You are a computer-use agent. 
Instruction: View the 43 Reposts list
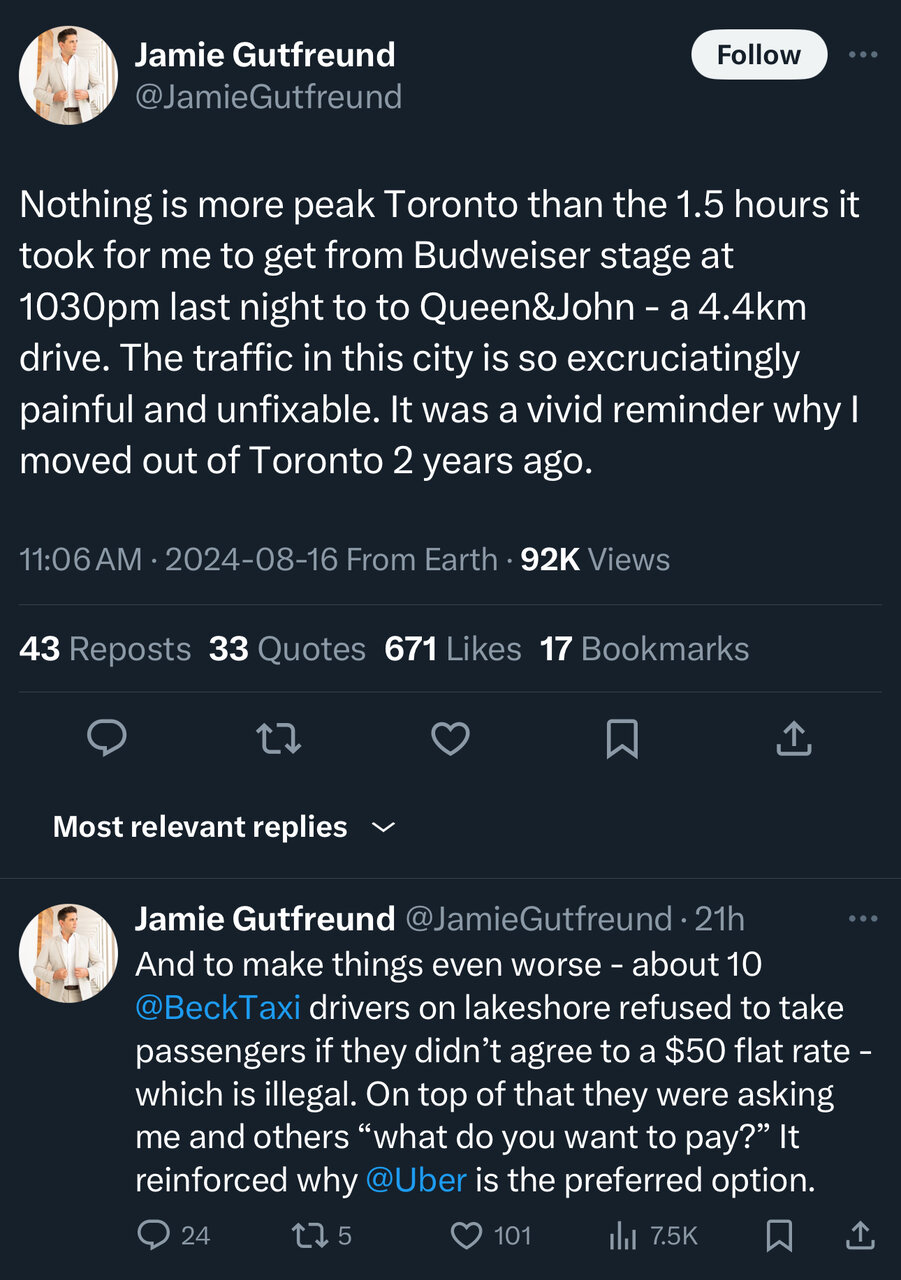coord(105,649)
